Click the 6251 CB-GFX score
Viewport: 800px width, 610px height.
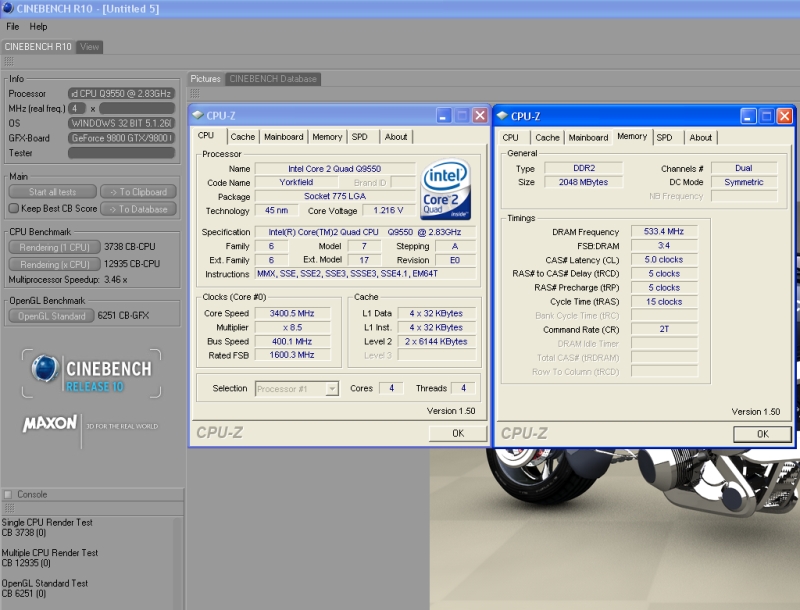coord(123,316)
